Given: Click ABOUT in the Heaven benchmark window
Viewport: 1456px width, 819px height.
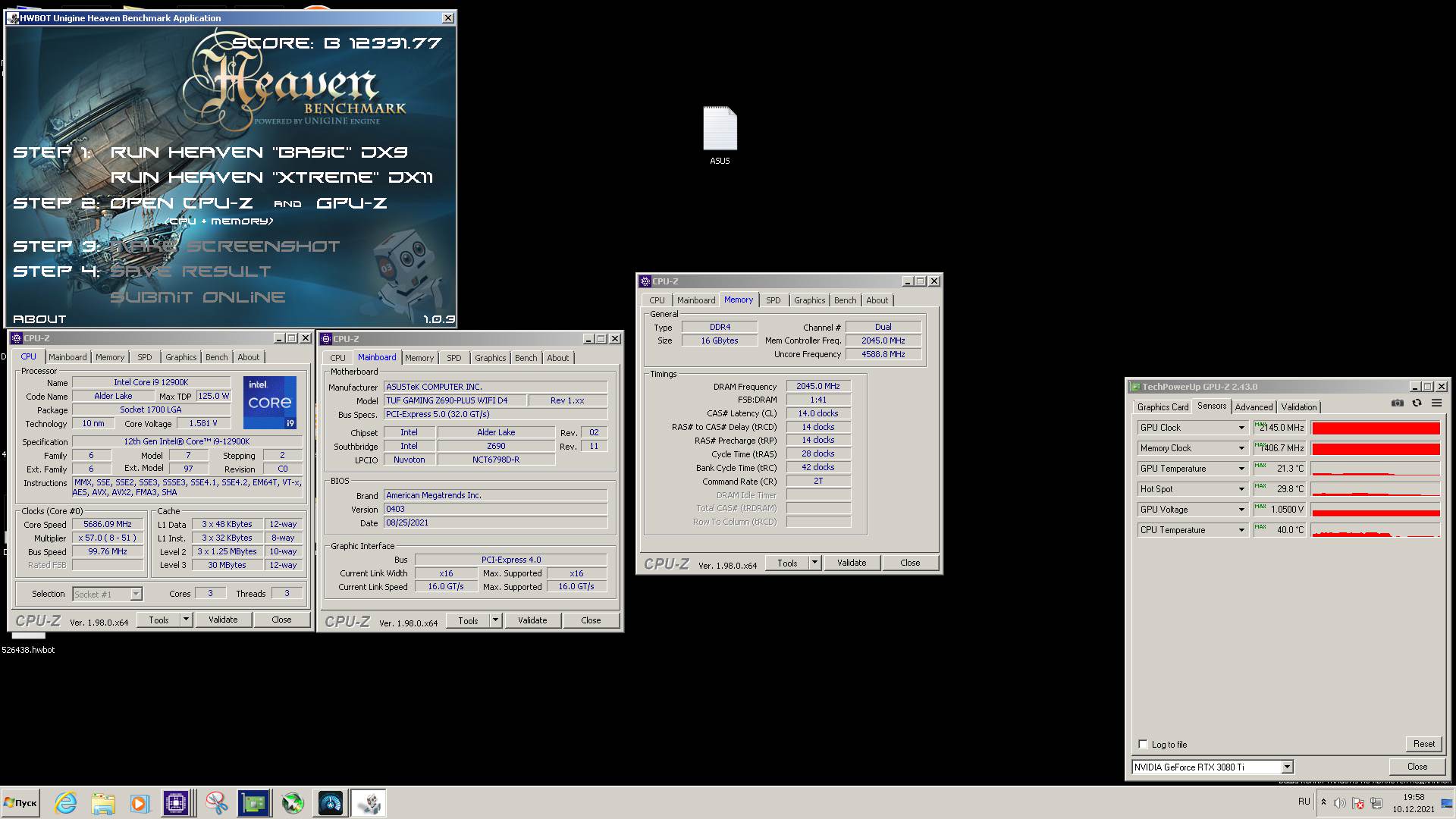Looking at the screenshot, I should tap(39, 319).
